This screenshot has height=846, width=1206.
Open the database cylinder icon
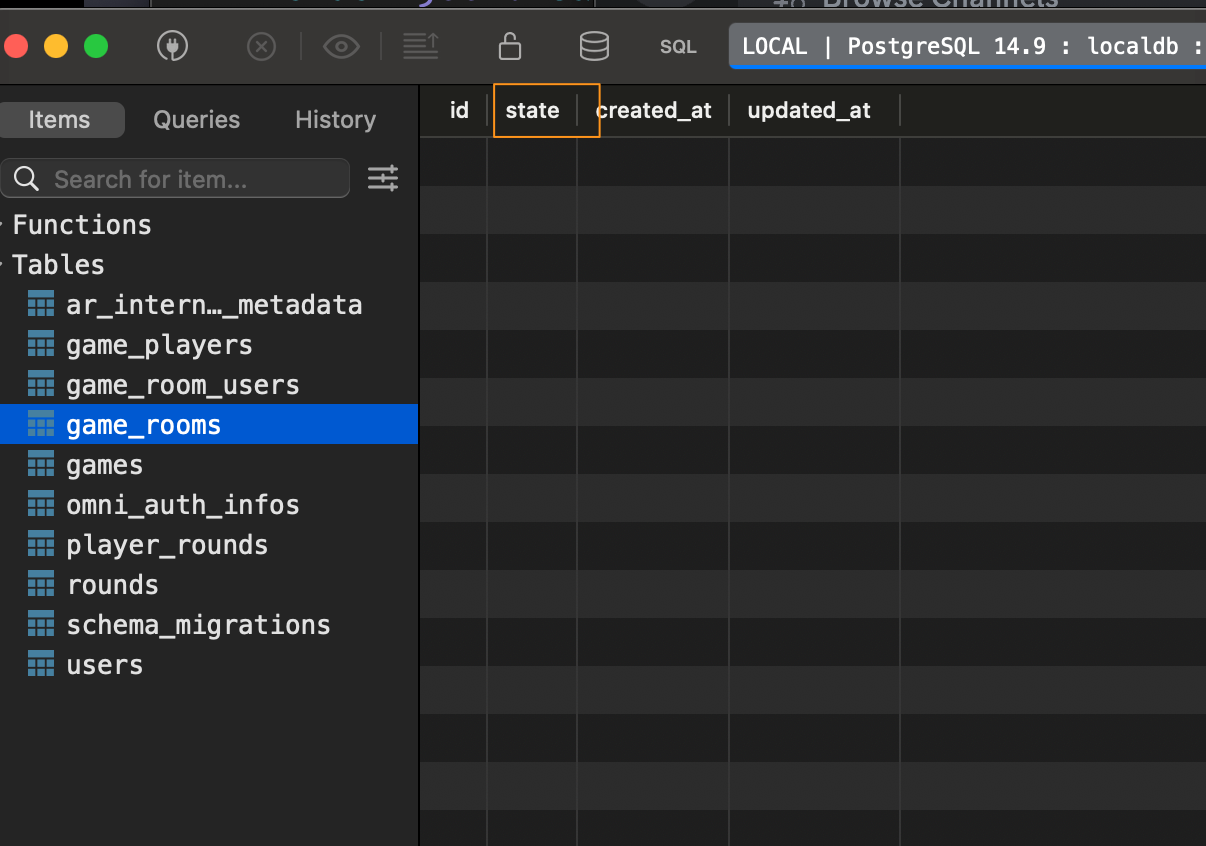[x=594, y=46]
